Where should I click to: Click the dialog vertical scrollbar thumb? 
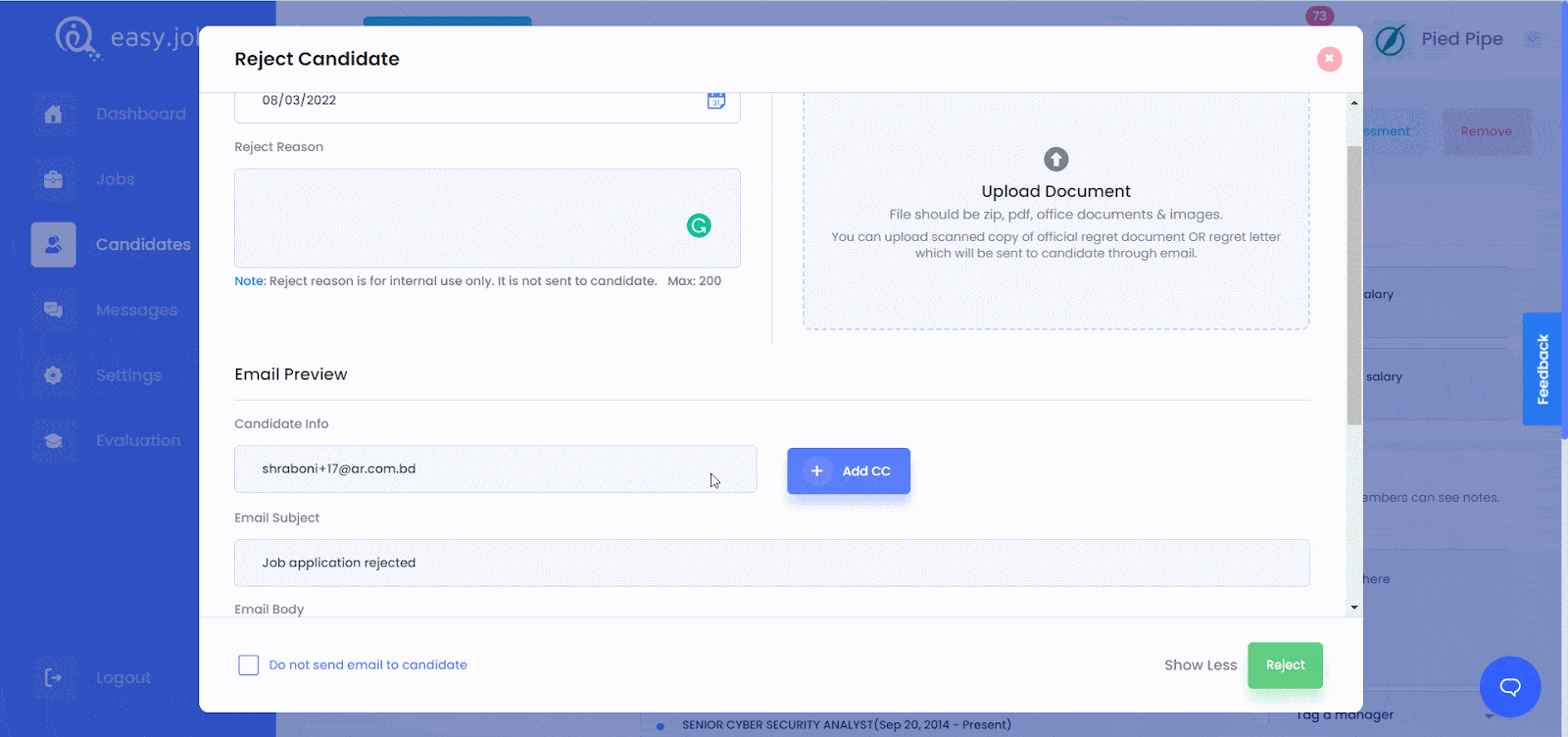pyautogui.click(x=1354, y=286)
